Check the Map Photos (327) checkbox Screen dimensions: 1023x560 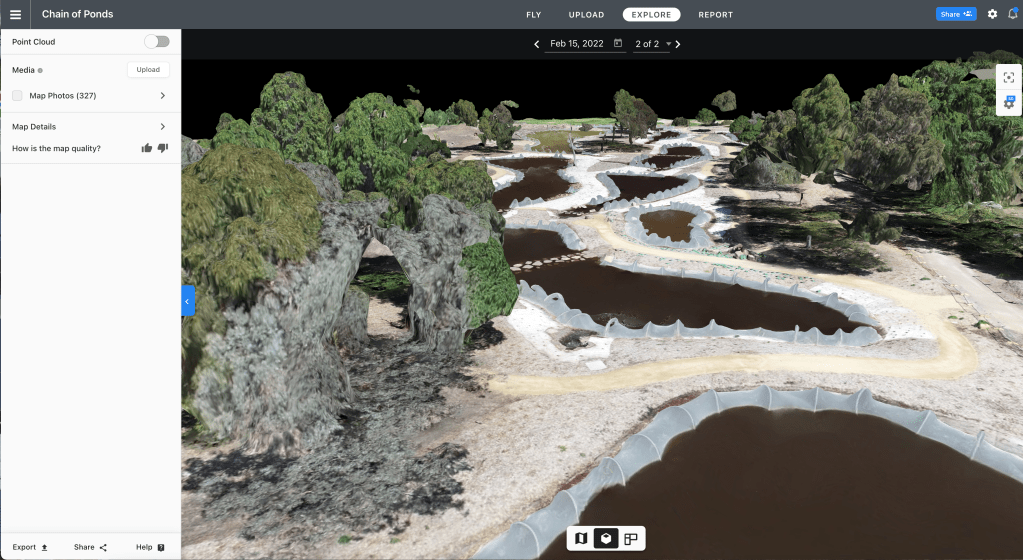click(18, 95)
